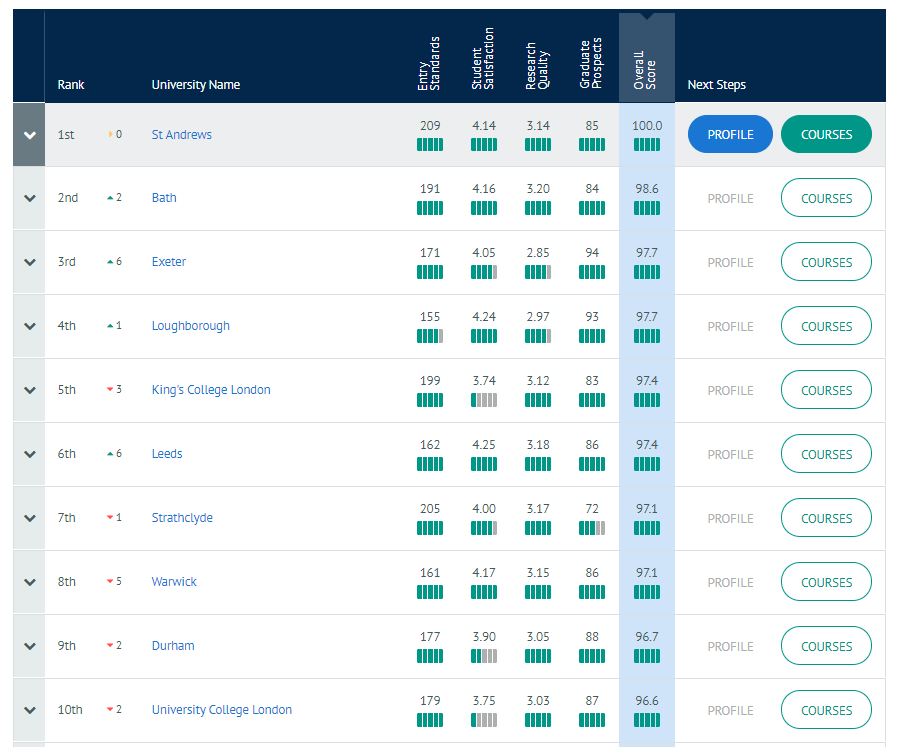Expand the Durham row chevron
The image size is (898, 747).
pos(30,646)
